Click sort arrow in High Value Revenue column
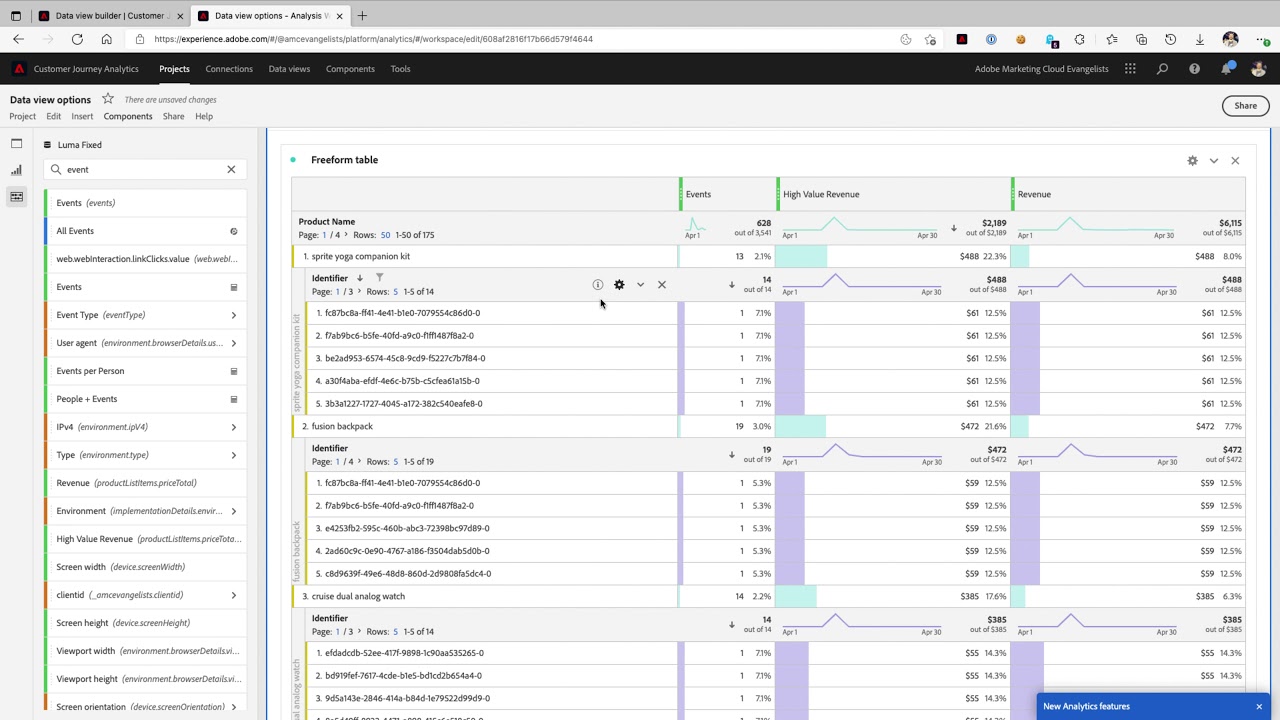 coord(953,228)
